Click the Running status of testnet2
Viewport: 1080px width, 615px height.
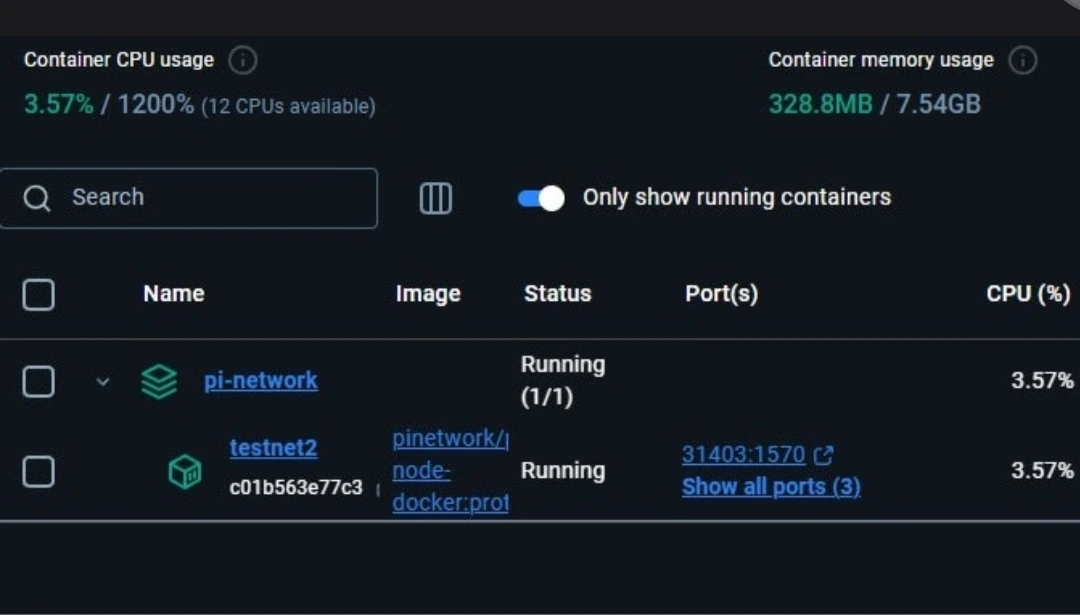click(563, 471)
